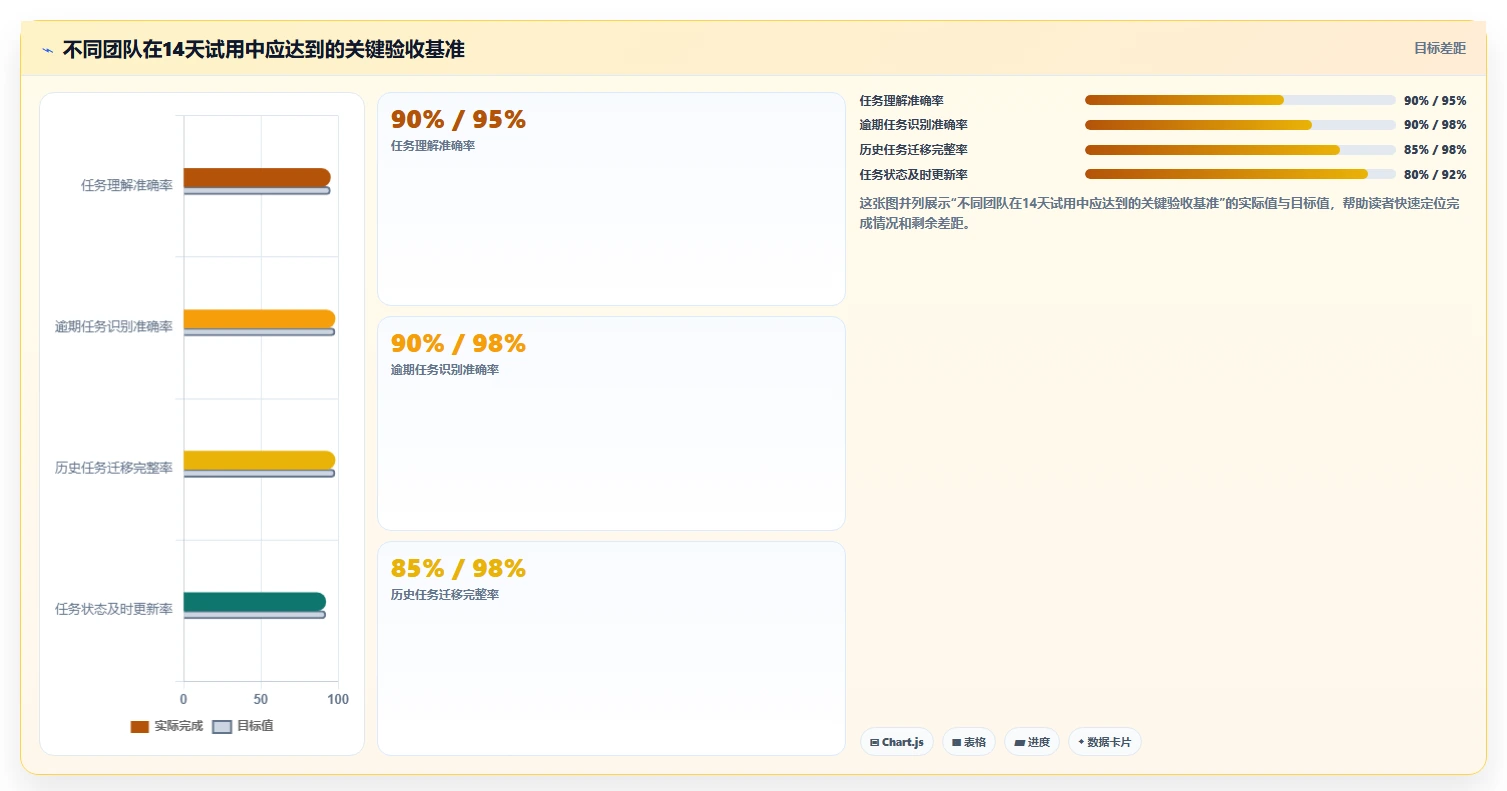Click the x-axis value 50

261,699
